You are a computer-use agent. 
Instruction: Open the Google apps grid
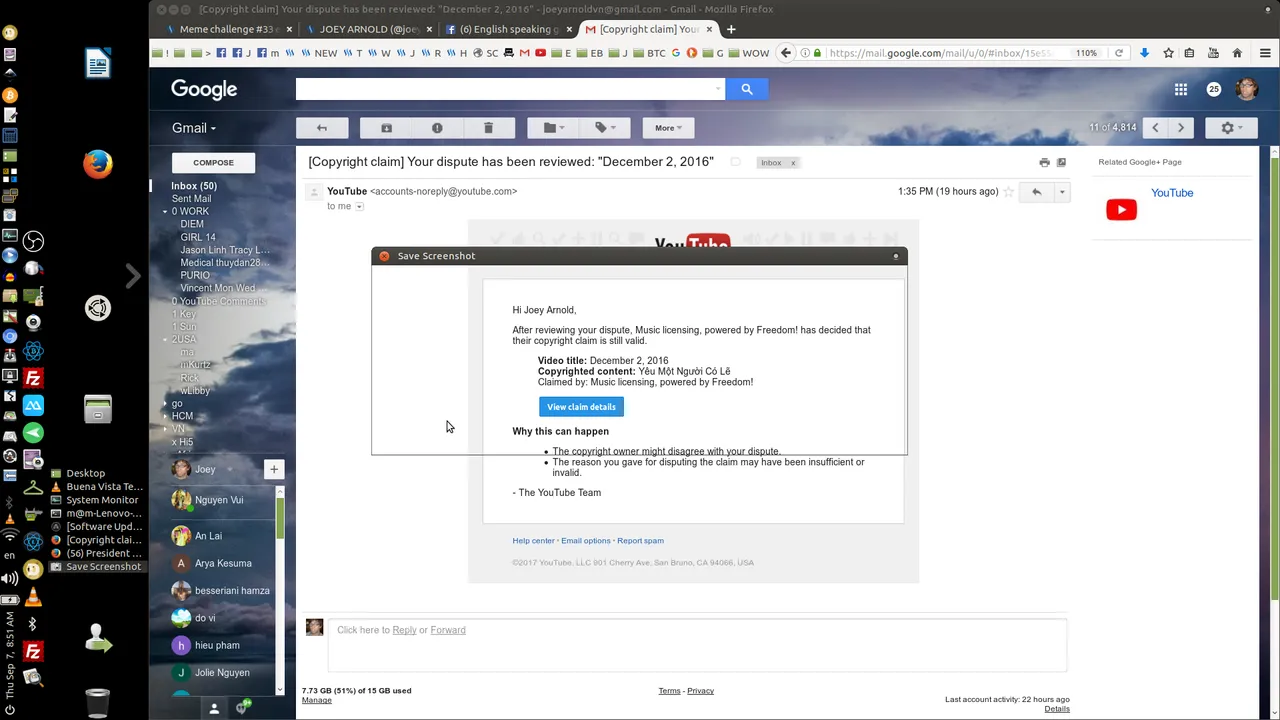click(1181, 89)
